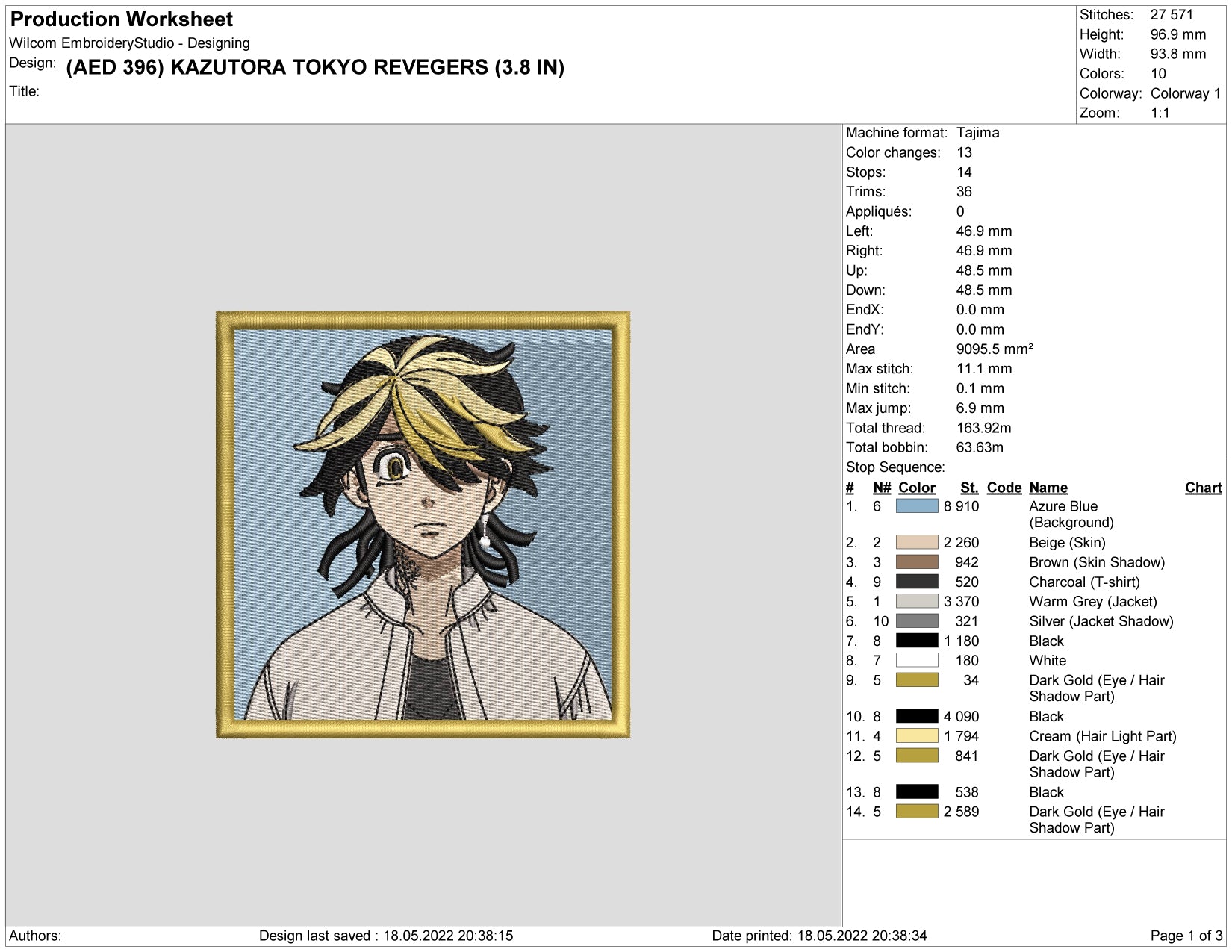Click the design name 'KAZUTORA TOKYO REVEGERS'

329,67
